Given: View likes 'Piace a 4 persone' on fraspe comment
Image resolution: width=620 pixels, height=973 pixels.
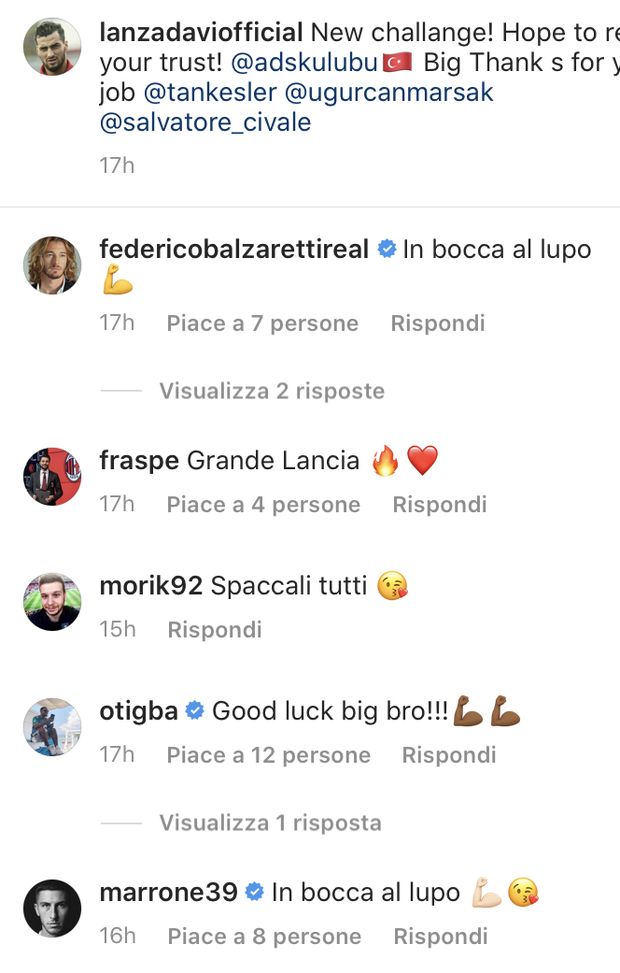Looking at the screenshot, I should point(263,504).
